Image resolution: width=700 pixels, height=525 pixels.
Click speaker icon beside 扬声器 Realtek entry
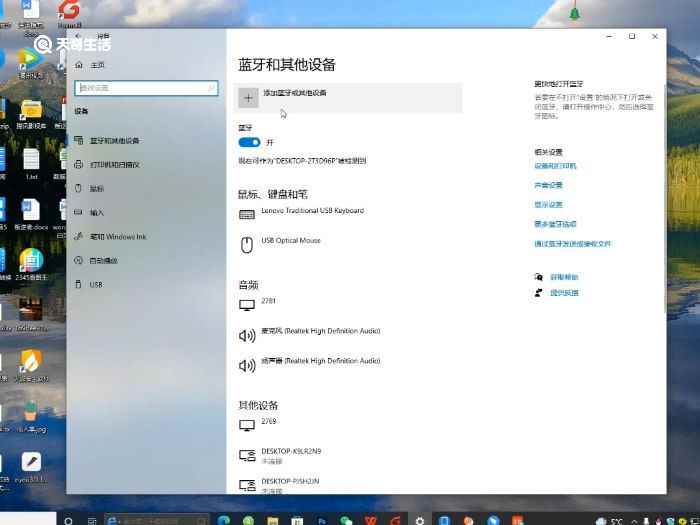pos(247,366)
